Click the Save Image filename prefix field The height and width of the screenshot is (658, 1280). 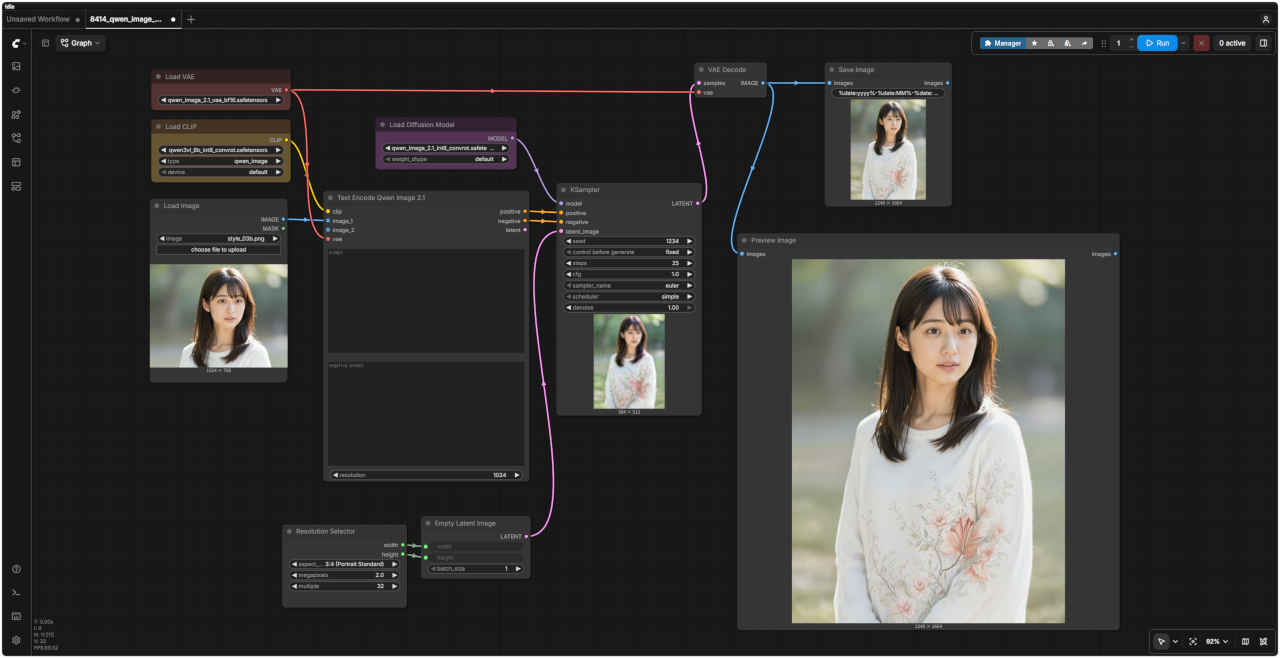(888, 93)
